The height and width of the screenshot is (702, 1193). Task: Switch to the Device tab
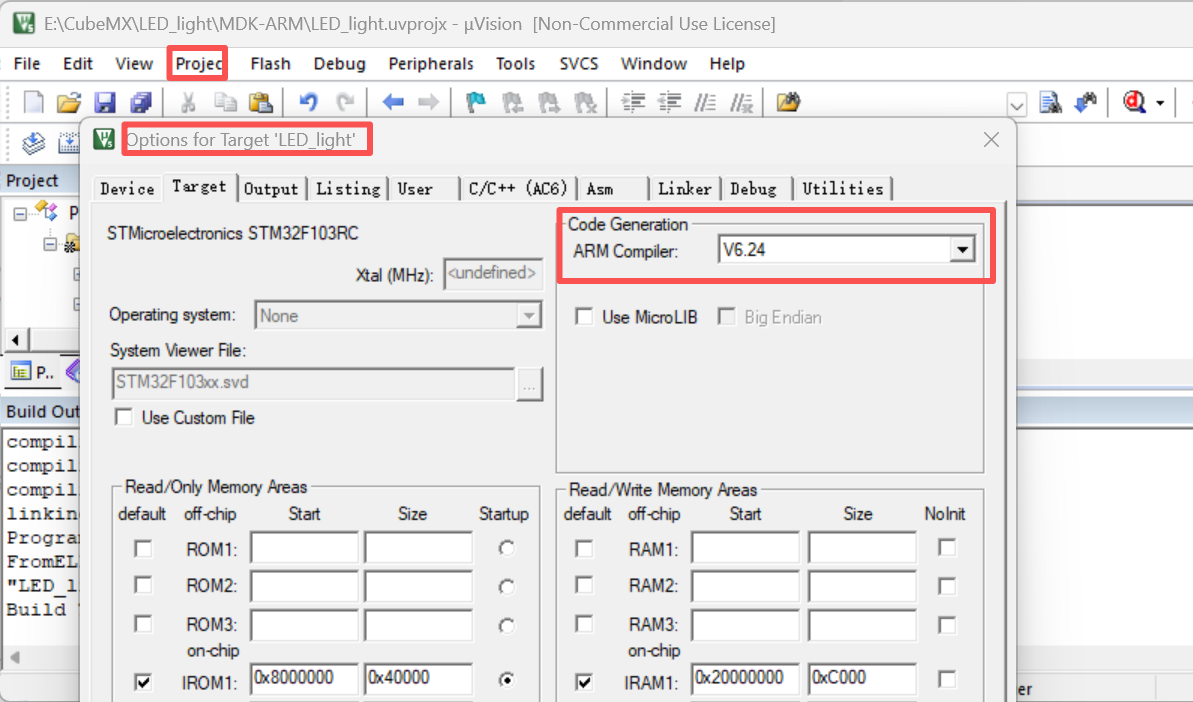pyautogui.click(x=127, y=189)
